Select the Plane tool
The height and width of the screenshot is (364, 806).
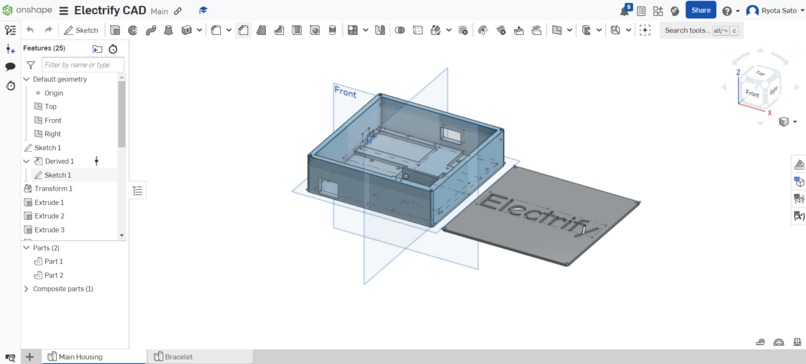click(557, 30)
